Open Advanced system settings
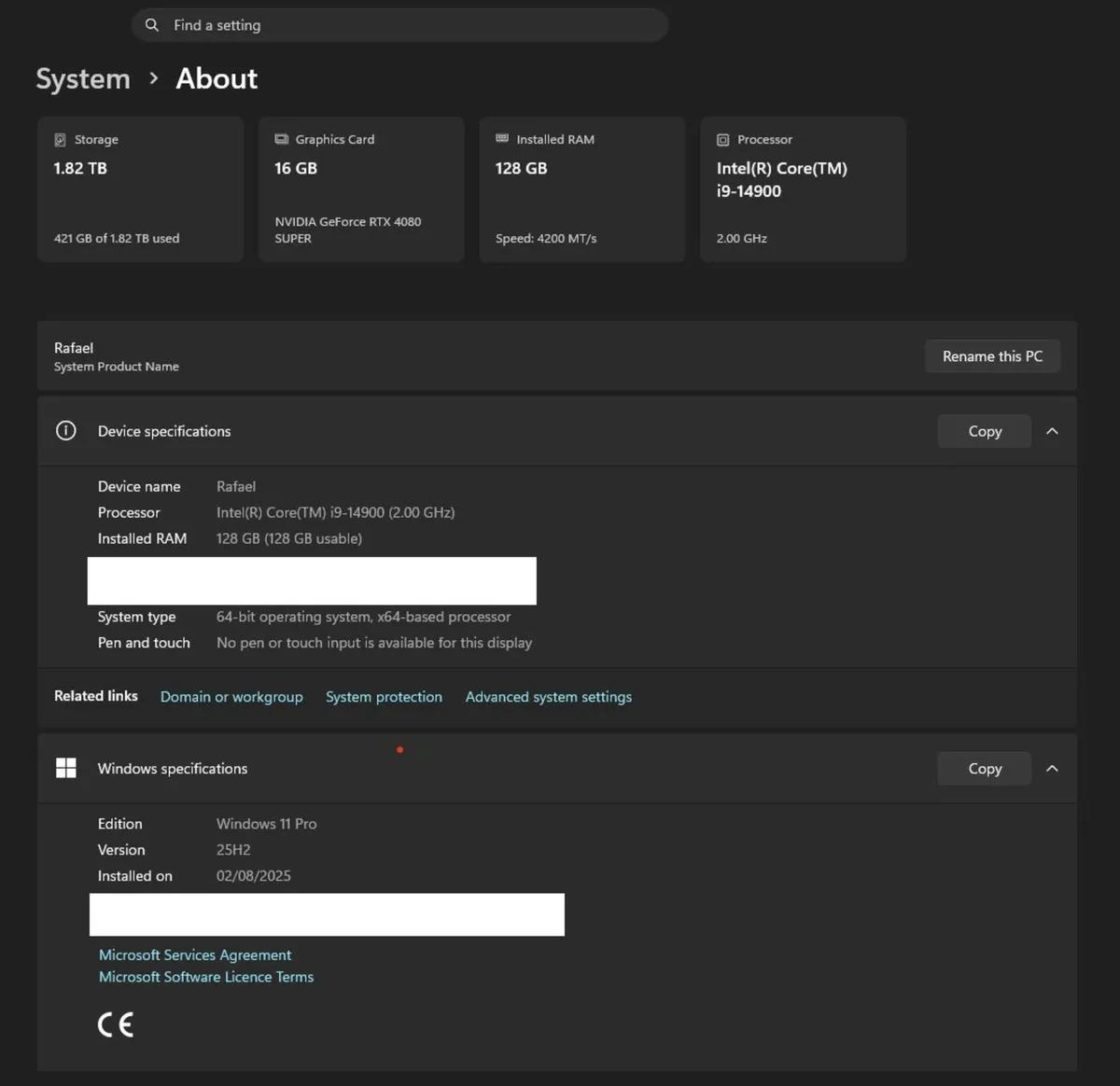1120x1086 pixels. 548,697
